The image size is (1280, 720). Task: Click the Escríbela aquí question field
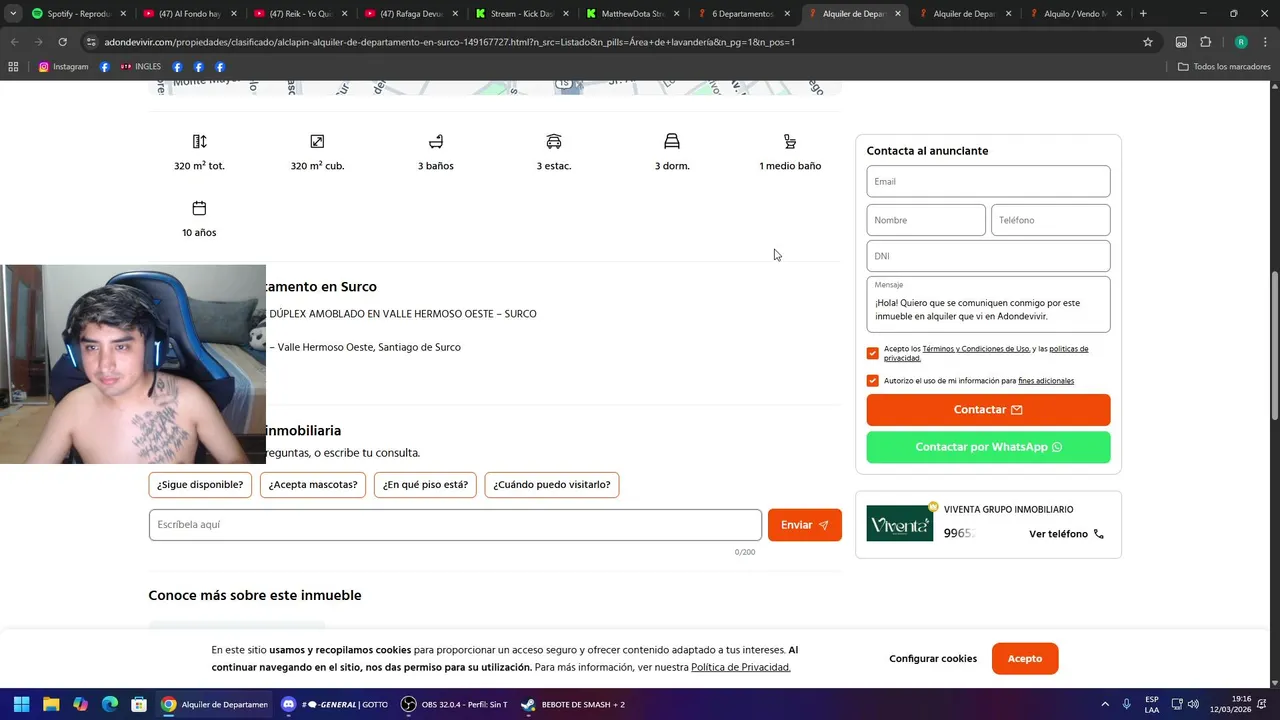(x=455, y=525)
